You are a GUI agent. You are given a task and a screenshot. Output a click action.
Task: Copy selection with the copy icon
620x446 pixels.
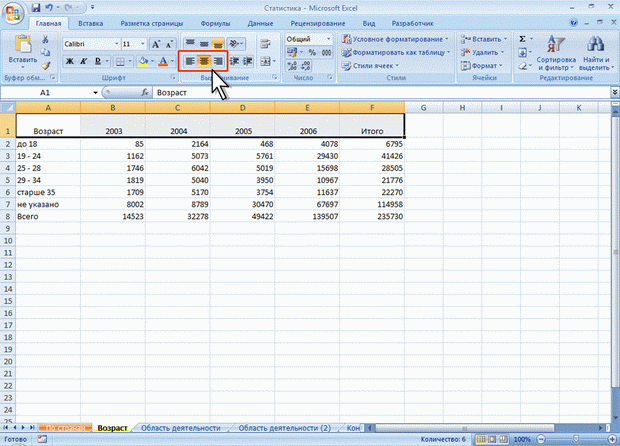coord(45,52)
